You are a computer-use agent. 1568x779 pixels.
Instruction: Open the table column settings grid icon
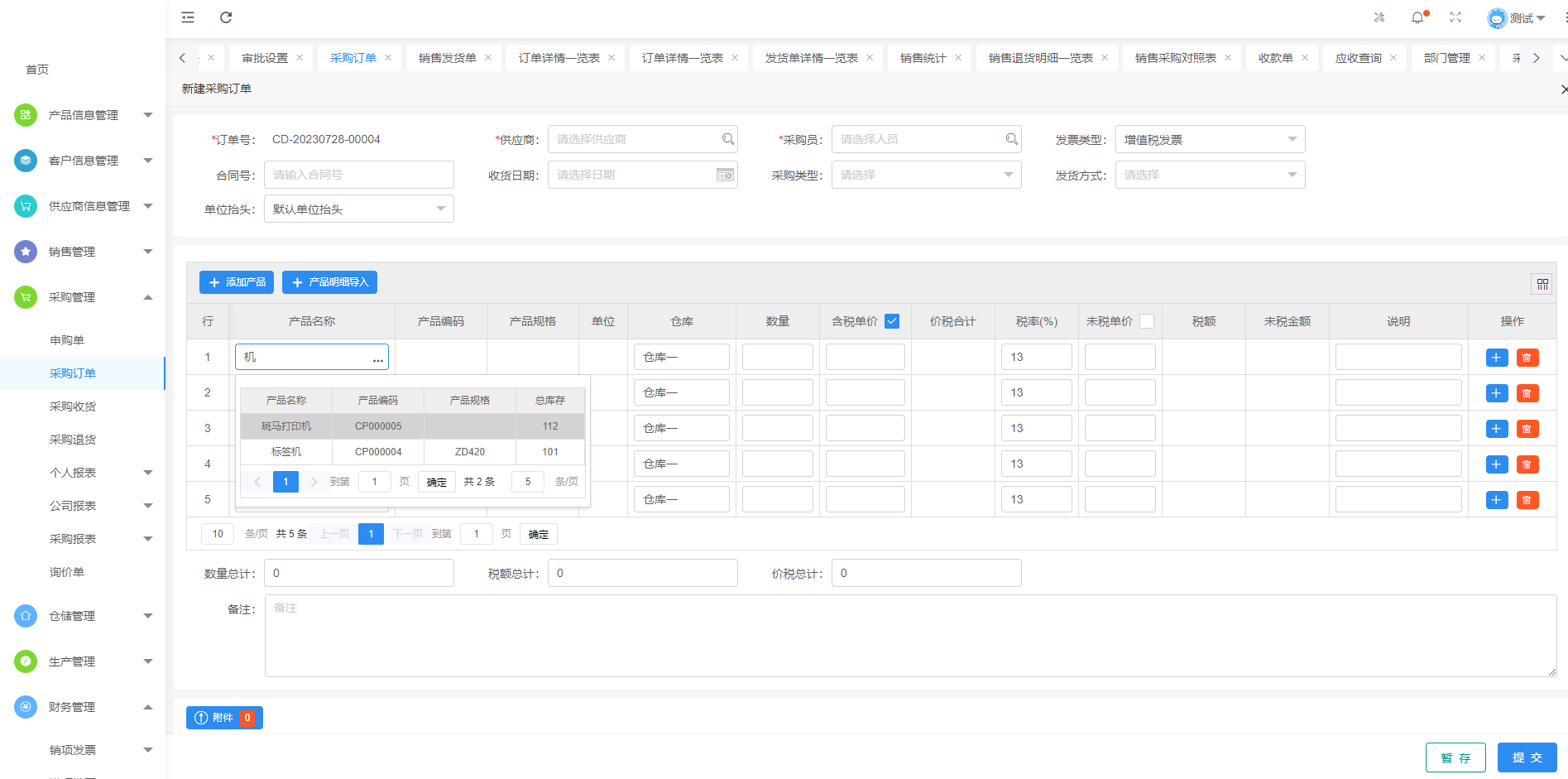tap(1542, 284)
